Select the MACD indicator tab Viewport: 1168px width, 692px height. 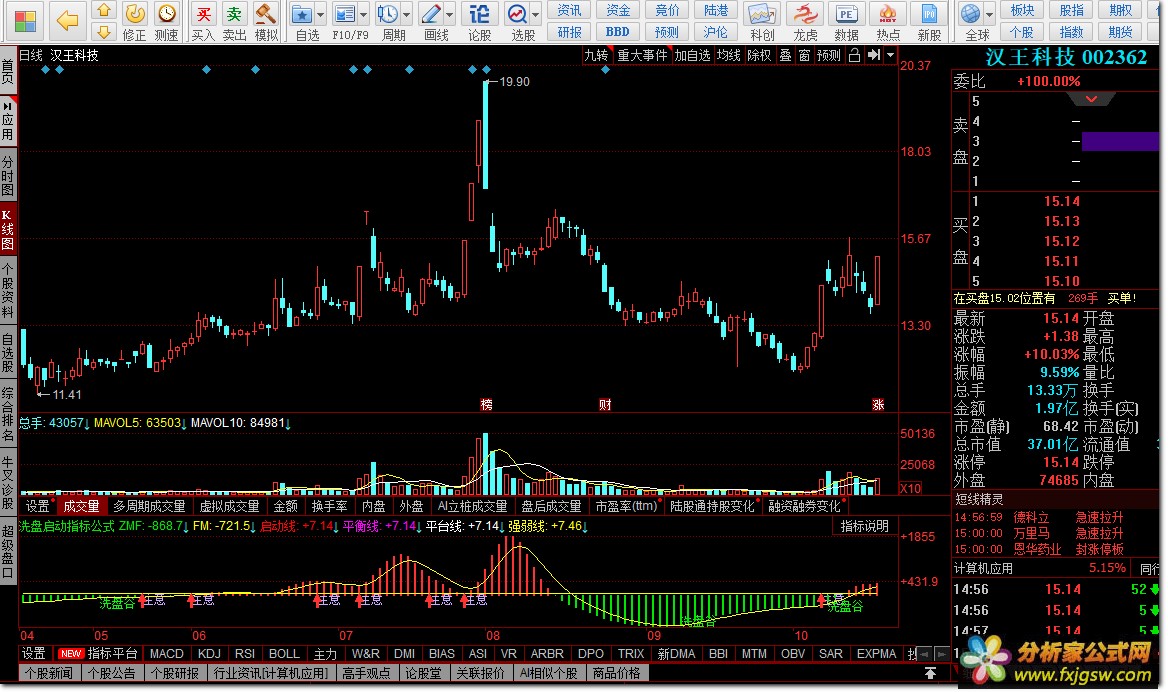tap(166, 654)
